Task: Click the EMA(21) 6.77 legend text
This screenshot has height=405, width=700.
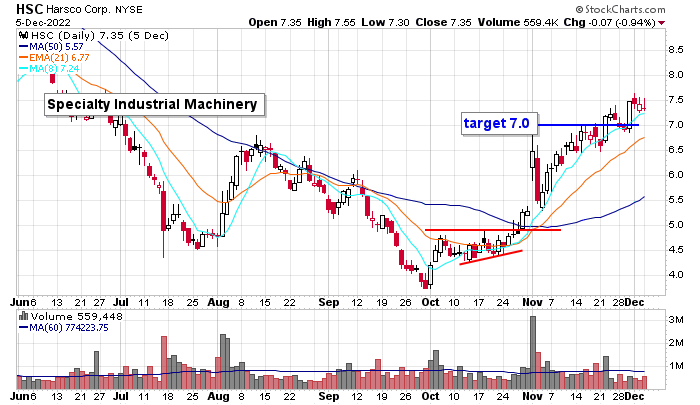Action: click(x=59, y=58)
